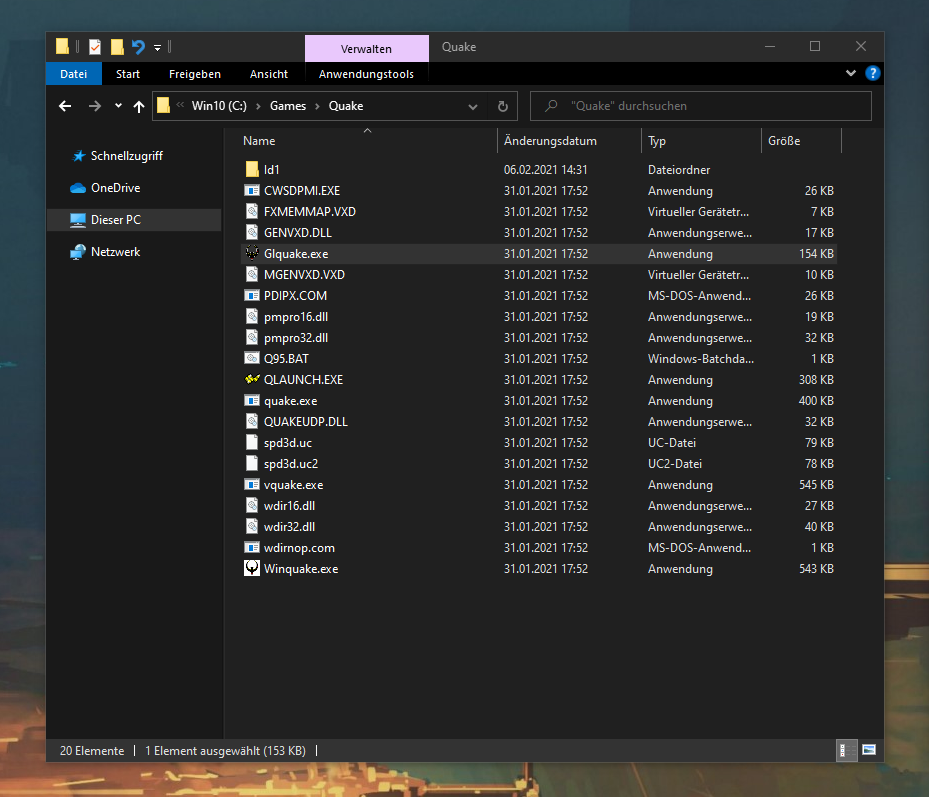The width and height of the screenshot is (929, 797).
Task: Go up one folder level
Action: click(x=139, y=106)
